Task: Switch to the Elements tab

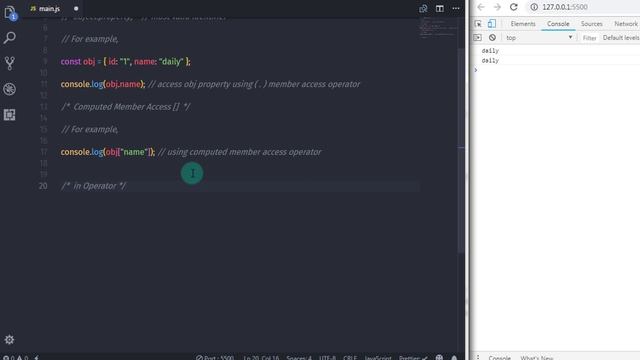Action: (x=523, y=24)
